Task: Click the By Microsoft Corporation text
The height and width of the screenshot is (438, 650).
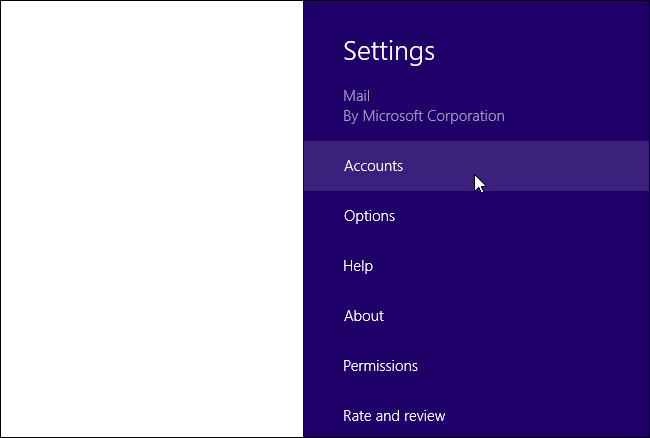Action: pos(424,116)
